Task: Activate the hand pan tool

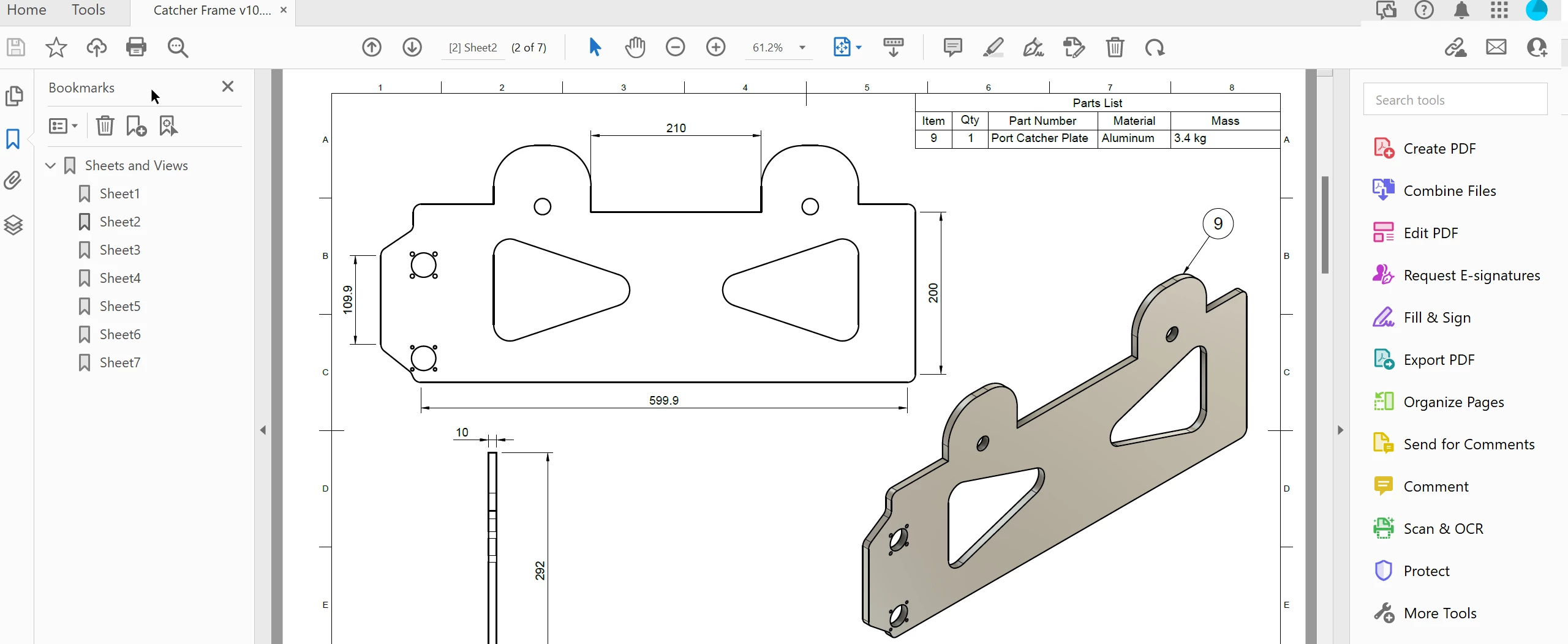Action: click(635, 47)
